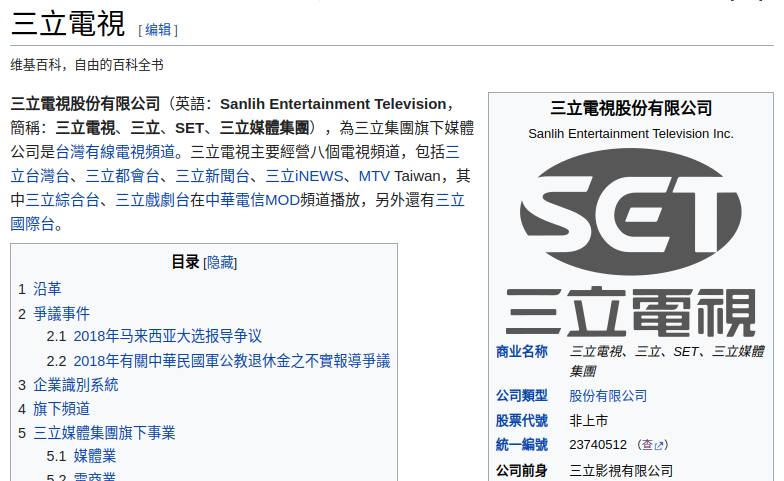
Task: Click the 编辑 link beside the title
Action: (158, 30)
